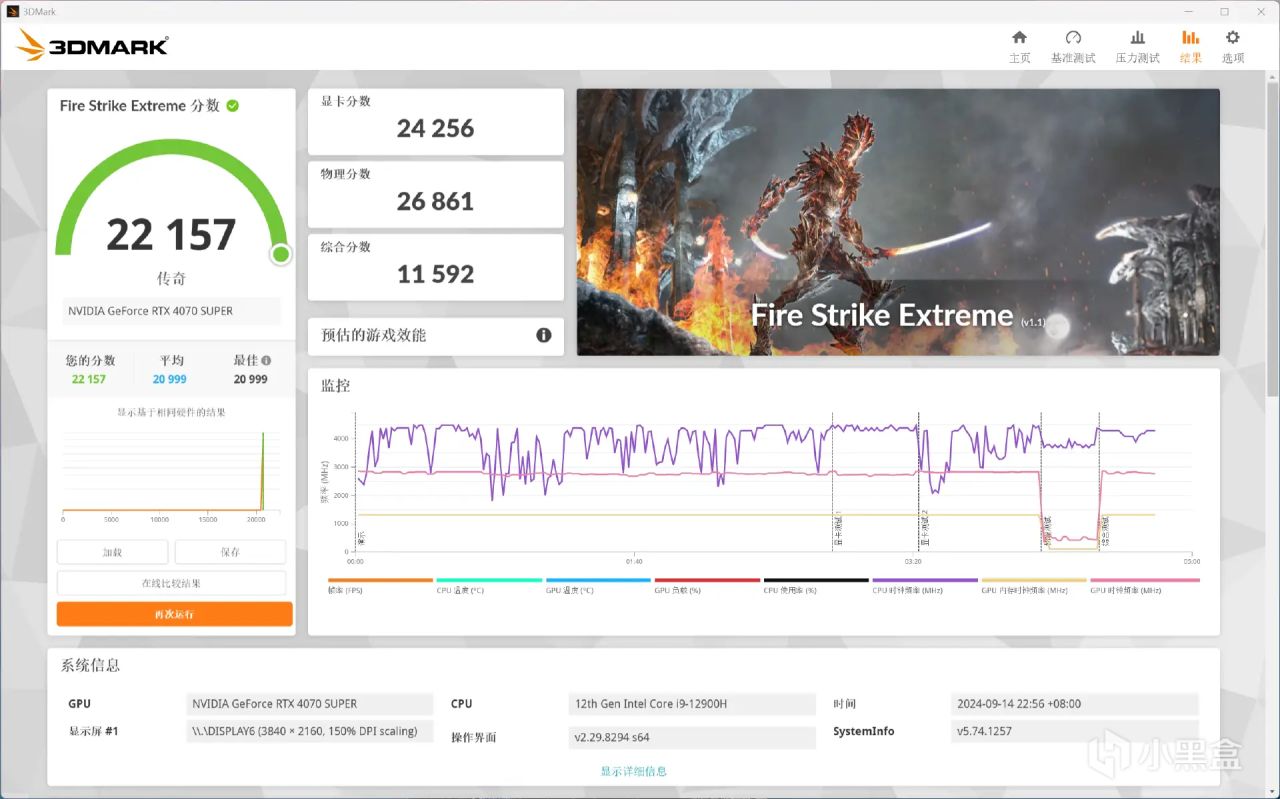Toggle the CPU 温度 (°C) legend series
The height and width of the screenshot is (799, 1280).
[x=489, y=586]
